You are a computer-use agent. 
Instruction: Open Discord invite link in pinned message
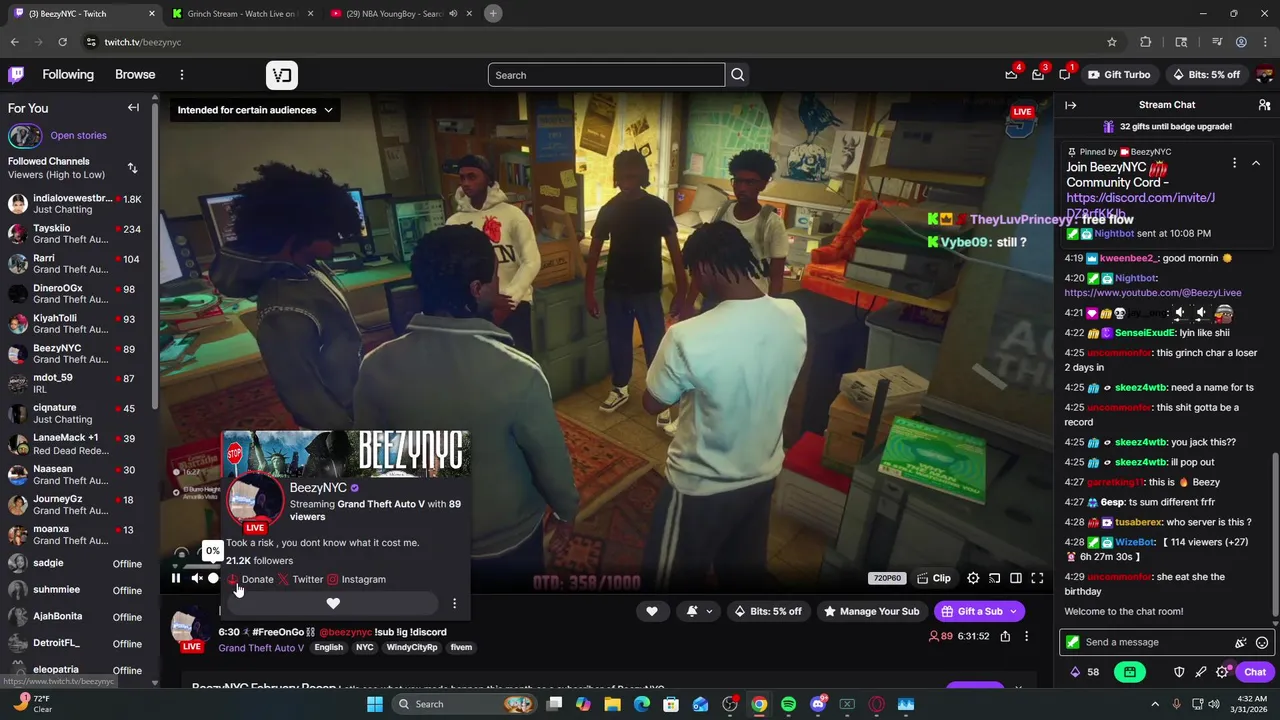tap(1140, 205)
